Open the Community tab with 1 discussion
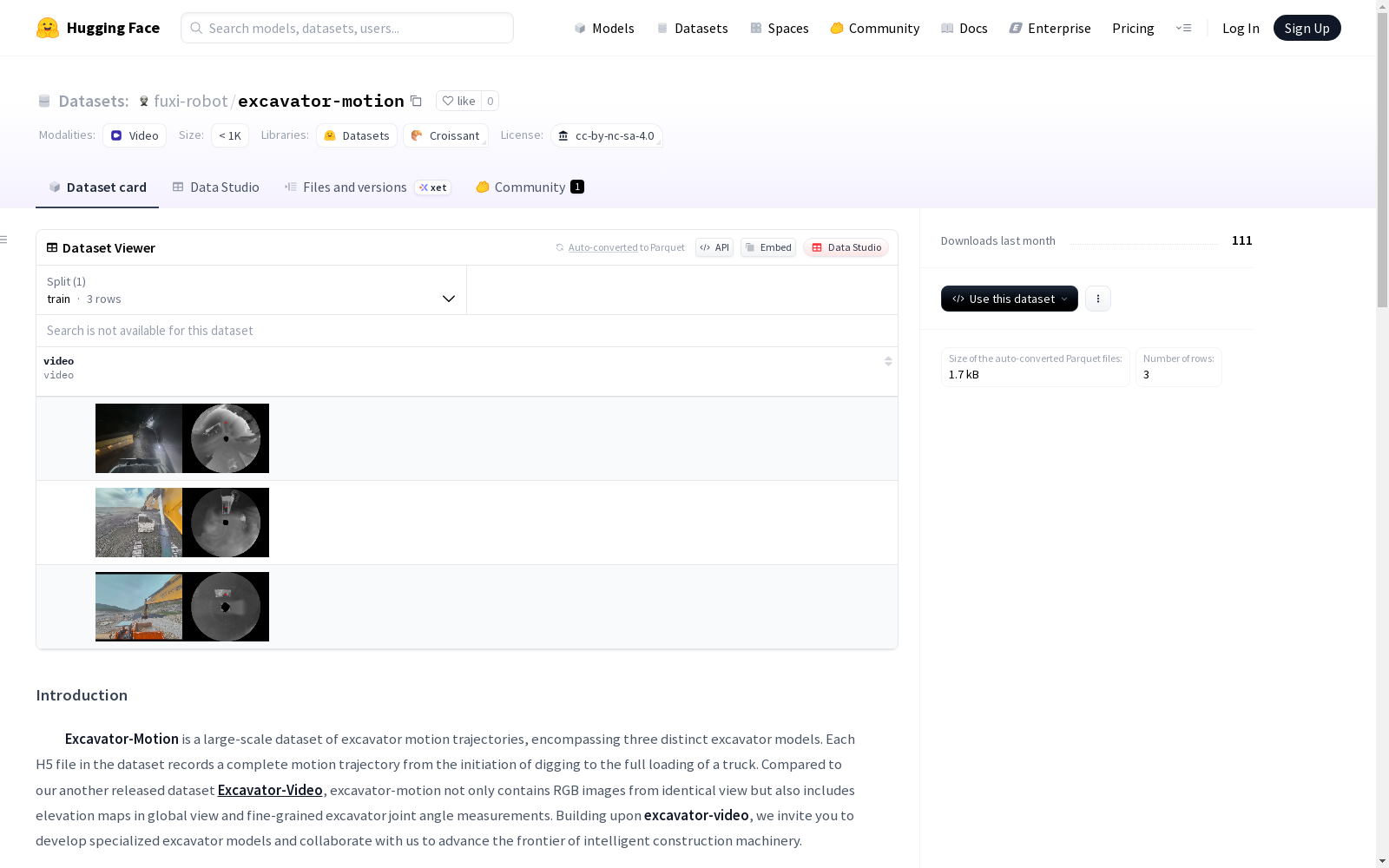Image resolution: width=1389 pixels, height=868 pixels. pyautogui.click(x=530, y=187)
